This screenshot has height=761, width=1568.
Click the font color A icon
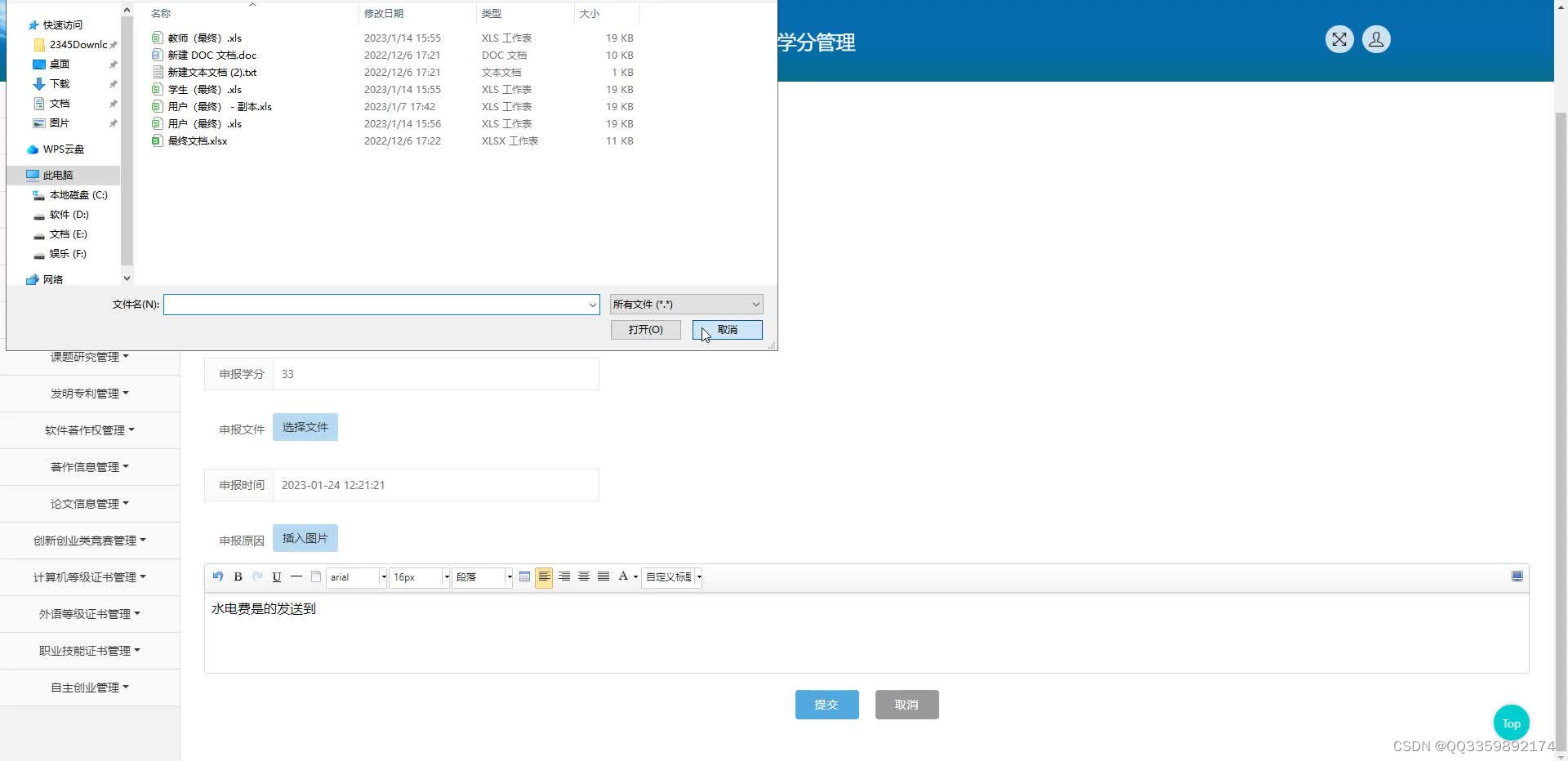point(623,576)
